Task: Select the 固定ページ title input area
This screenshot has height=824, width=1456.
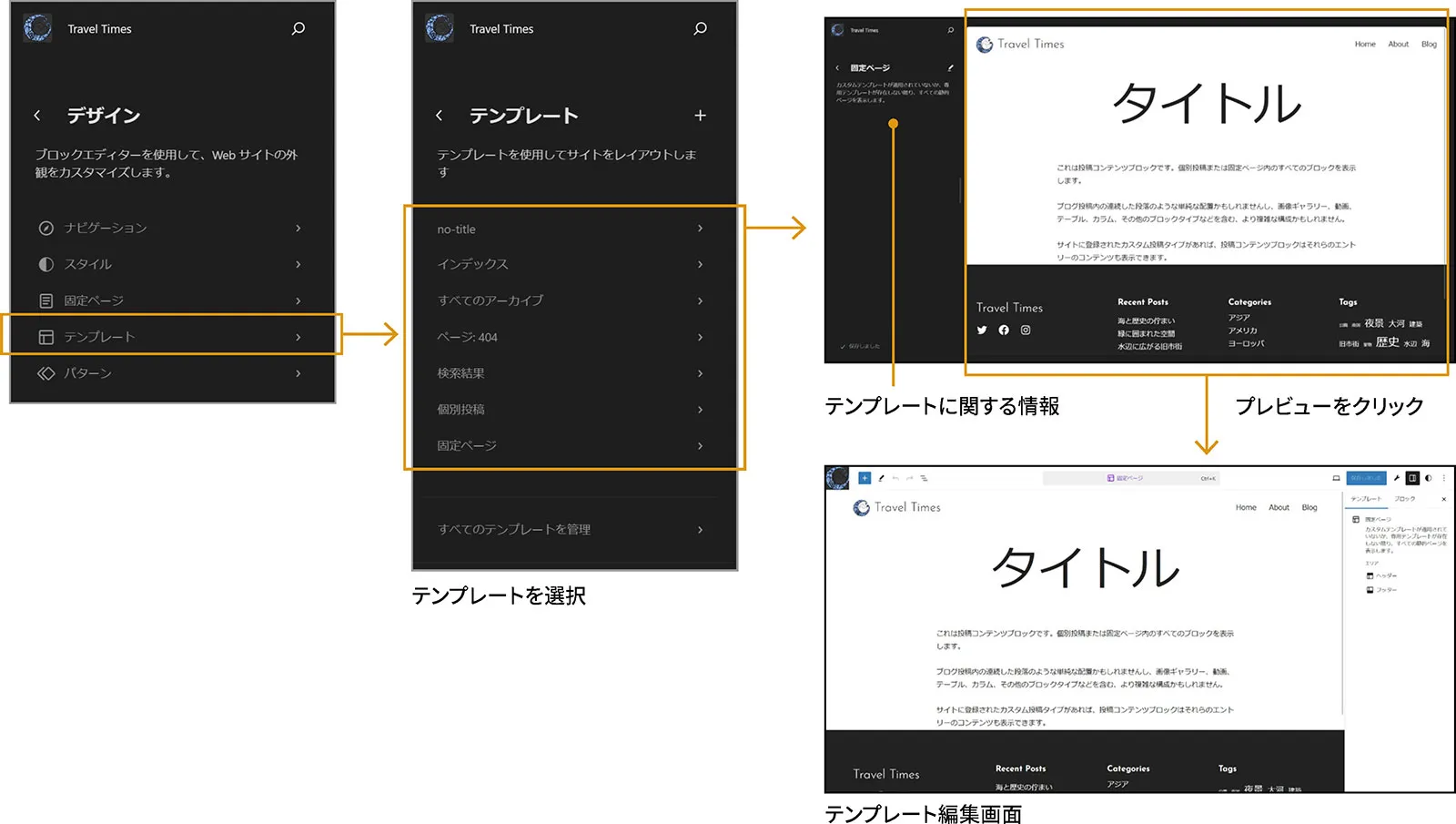Action: (x=1128, y=477)
